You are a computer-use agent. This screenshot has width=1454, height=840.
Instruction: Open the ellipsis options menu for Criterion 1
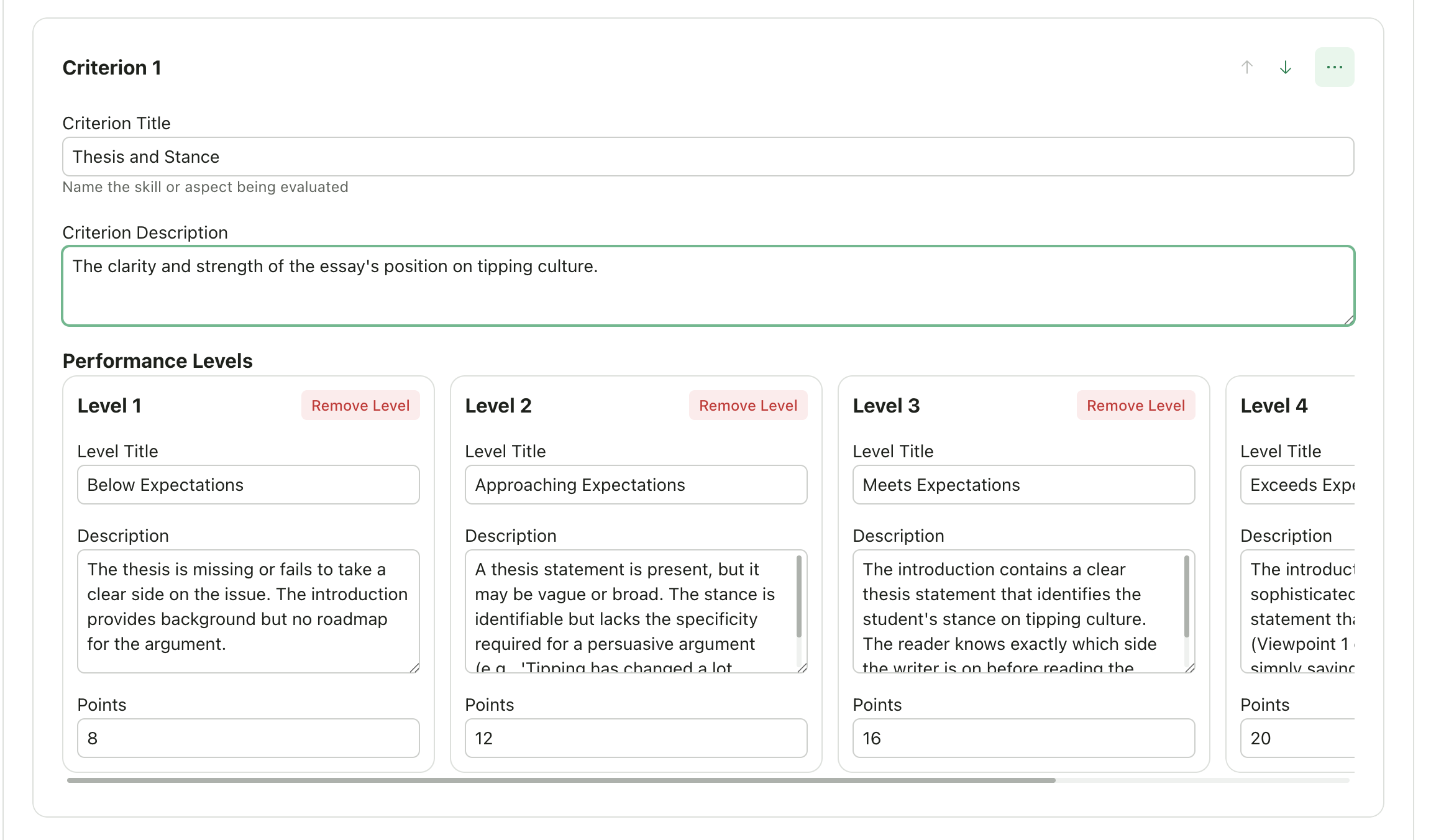tap(1333, 66)
